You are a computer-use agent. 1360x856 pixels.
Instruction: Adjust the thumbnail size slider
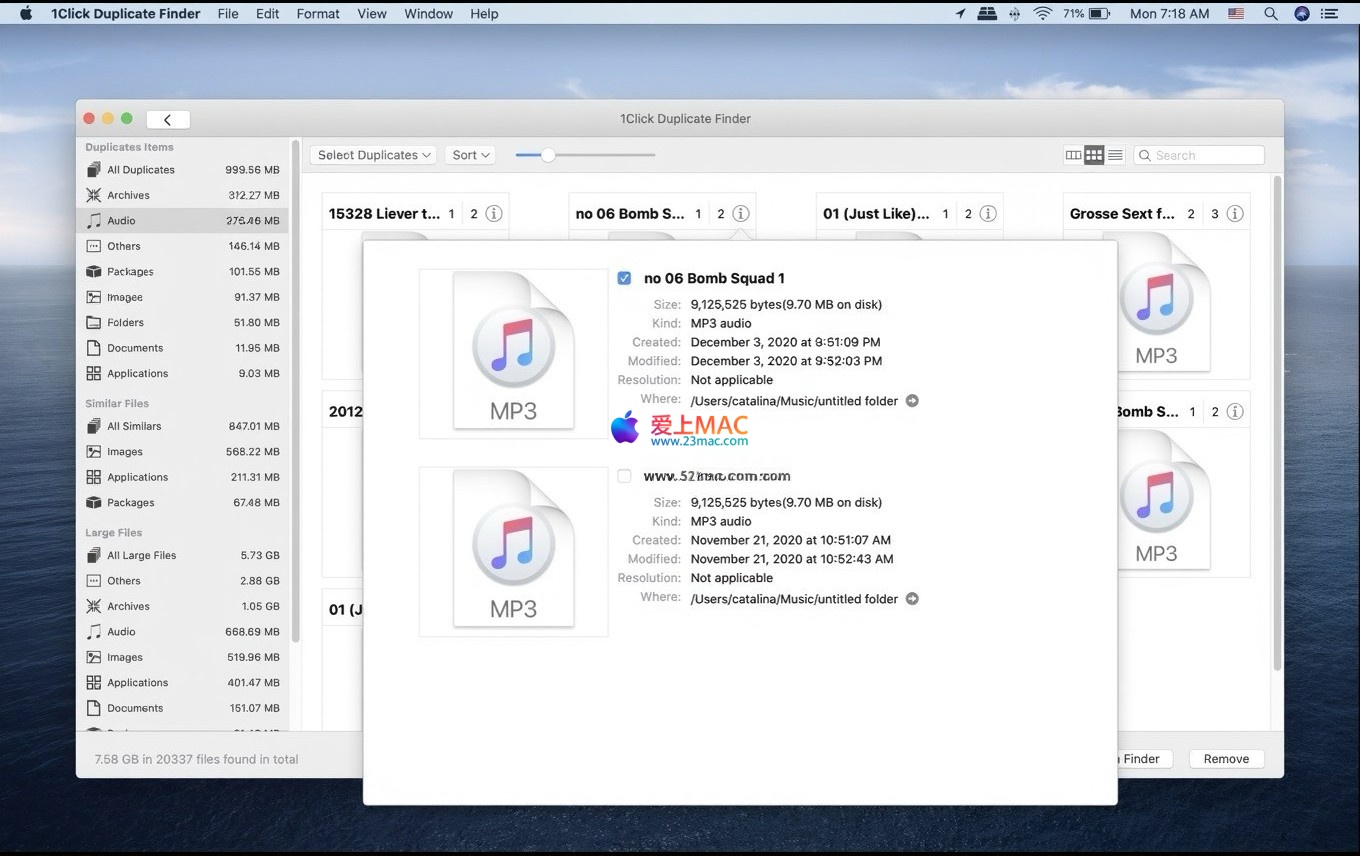coord(548,155)
